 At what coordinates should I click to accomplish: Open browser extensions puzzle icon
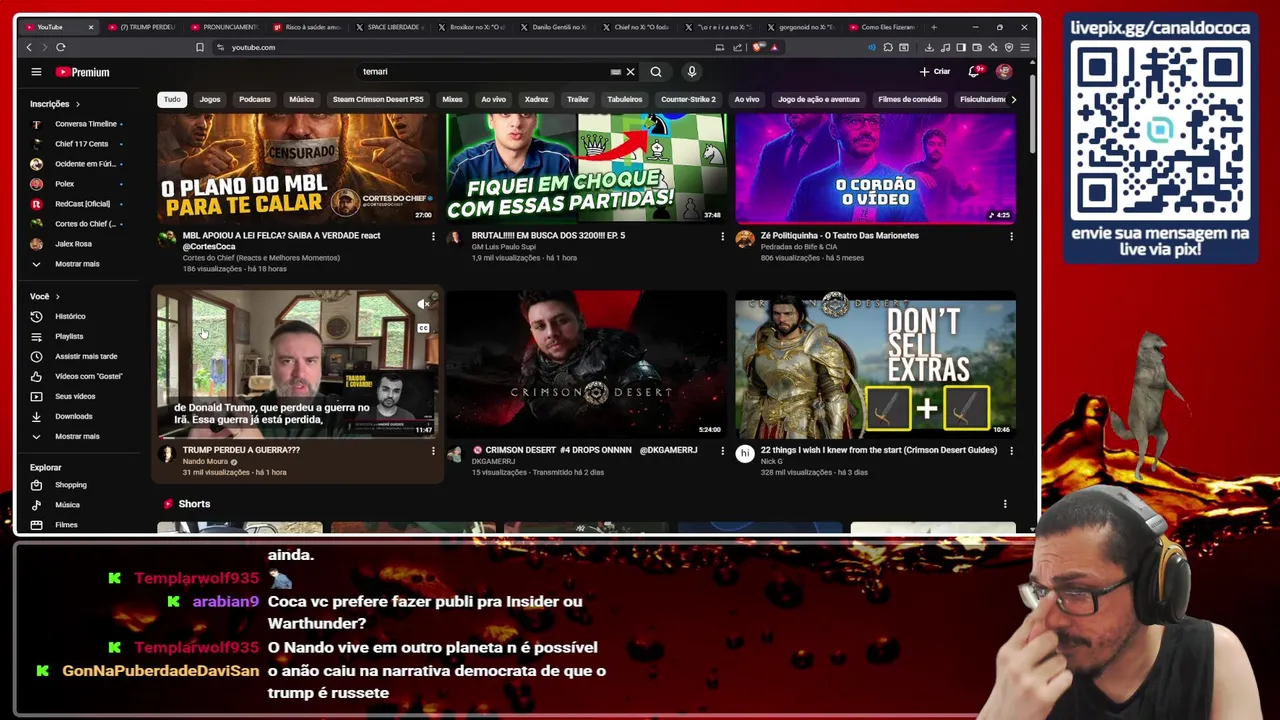888,47
